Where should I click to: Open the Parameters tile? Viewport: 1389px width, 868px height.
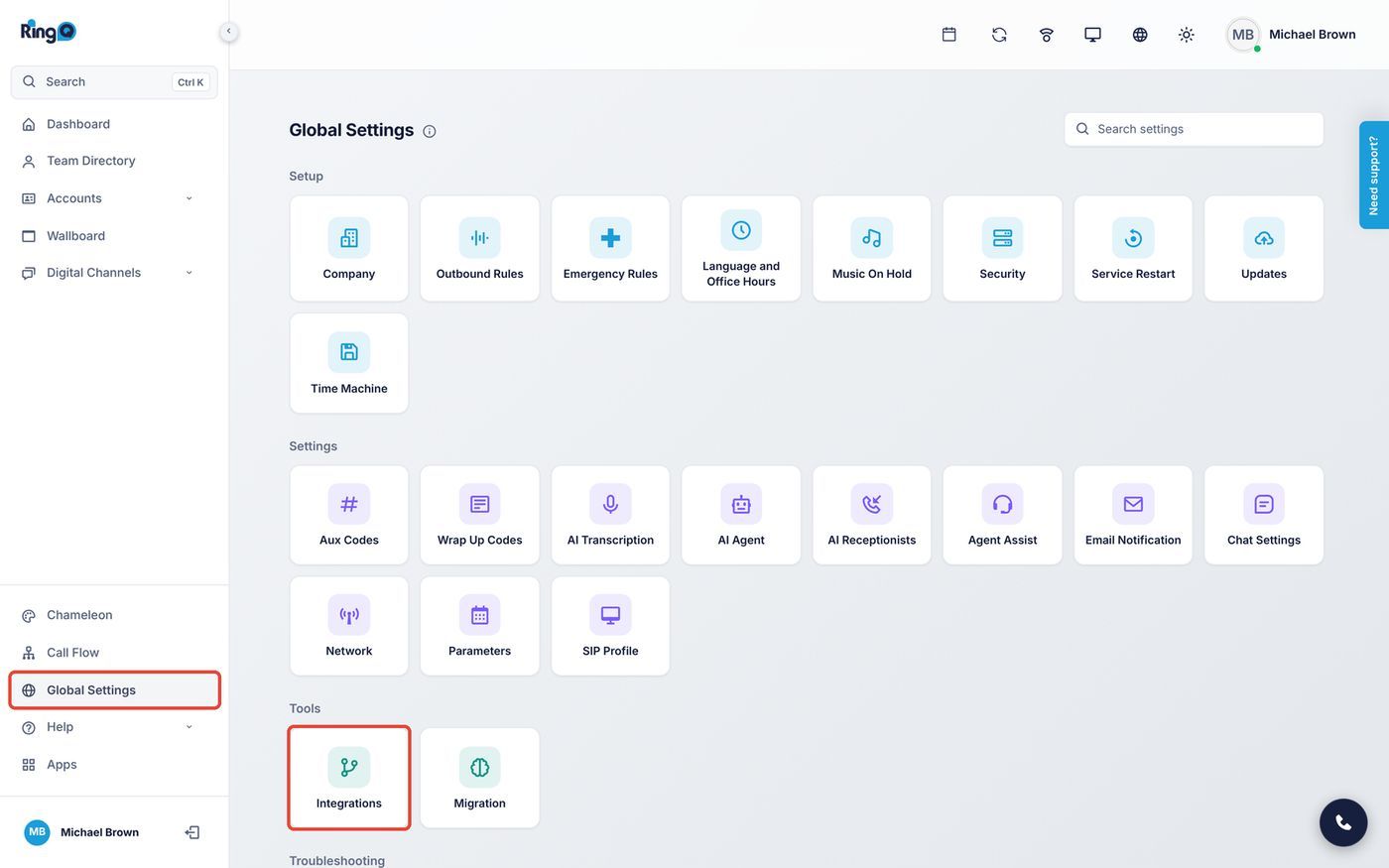480,627
